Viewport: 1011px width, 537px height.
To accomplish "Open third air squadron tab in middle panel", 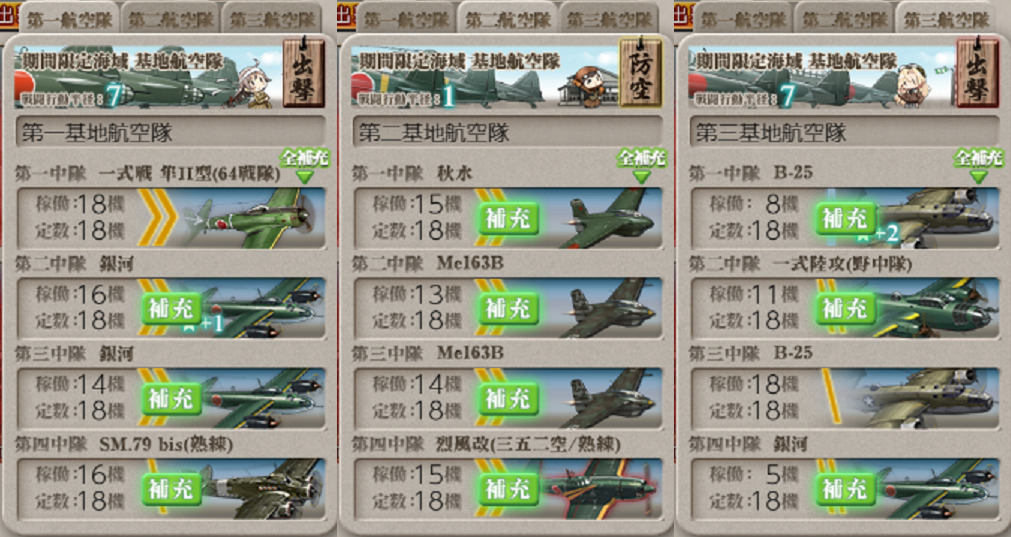I will (609, 19).
